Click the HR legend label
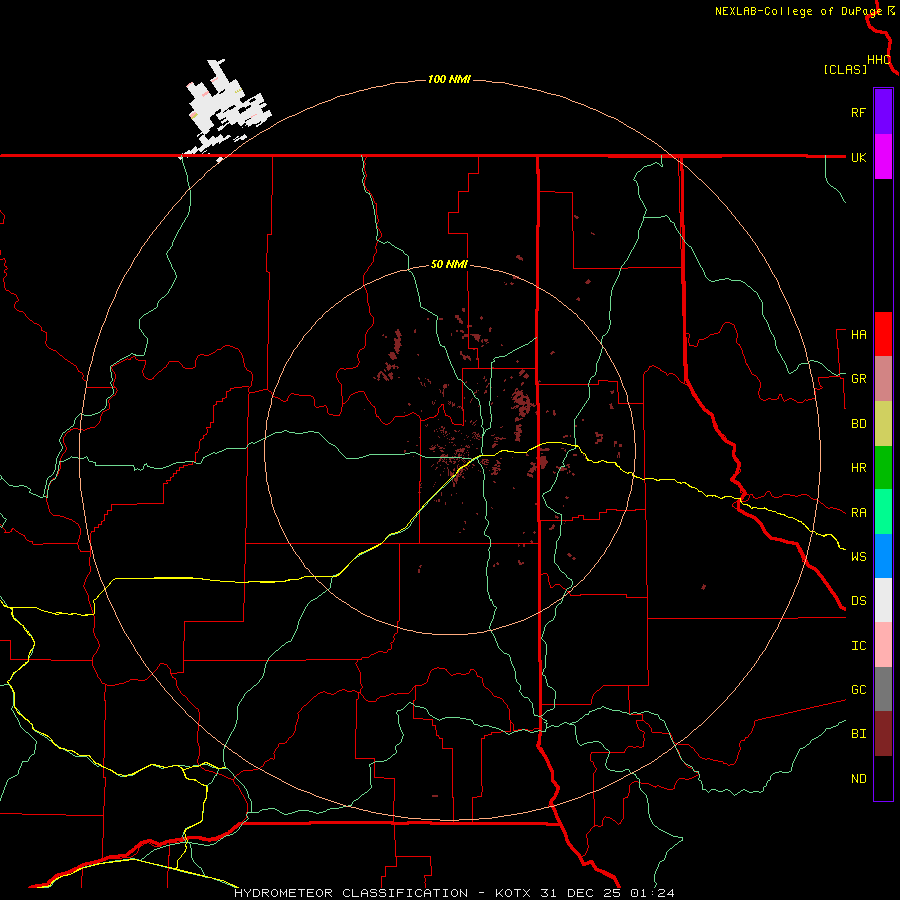The height and width of the screenshot is (900, 900). pyautogui.click(x=858, y=468)
